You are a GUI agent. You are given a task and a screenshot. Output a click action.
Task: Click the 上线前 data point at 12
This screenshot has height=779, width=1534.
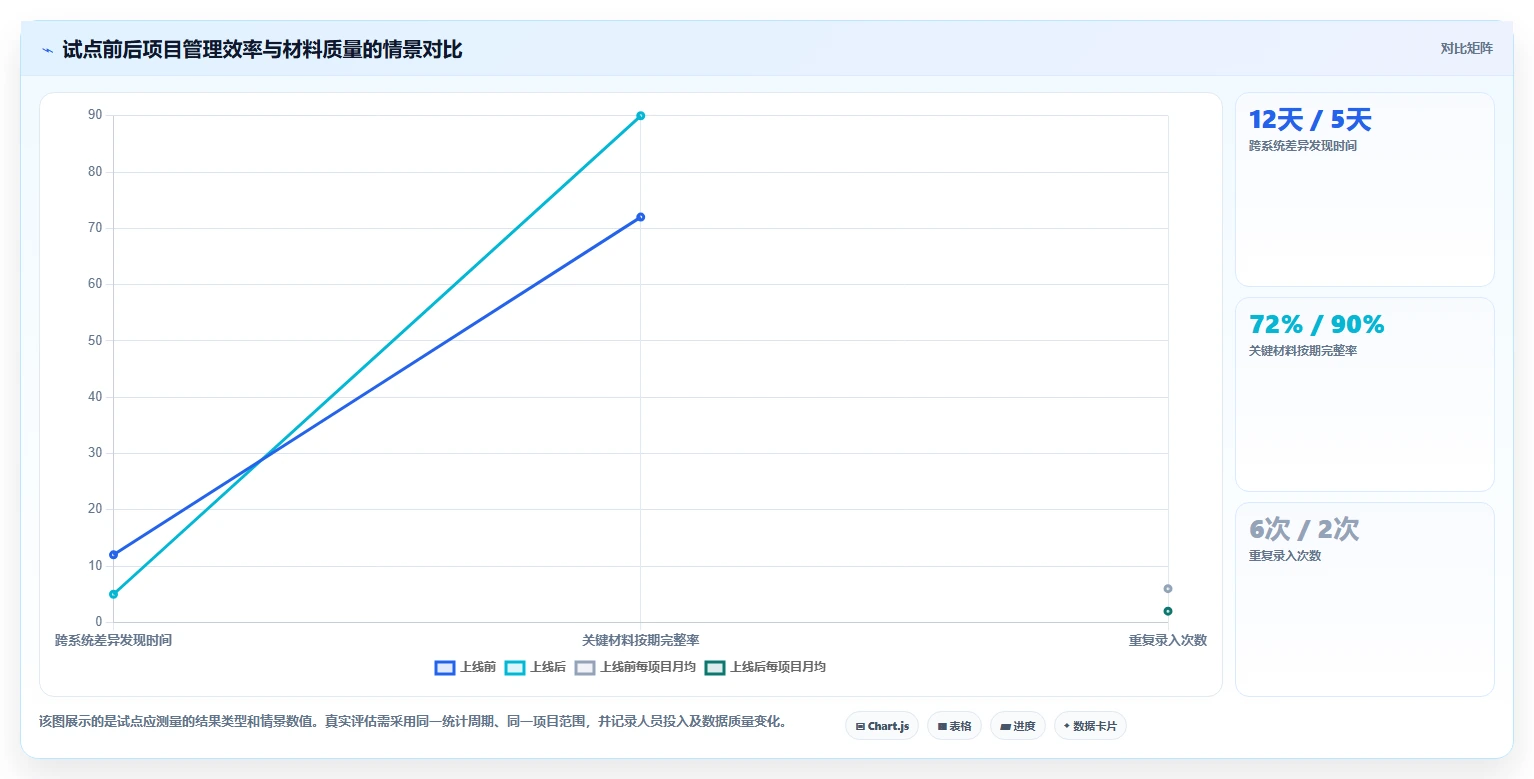113,555
